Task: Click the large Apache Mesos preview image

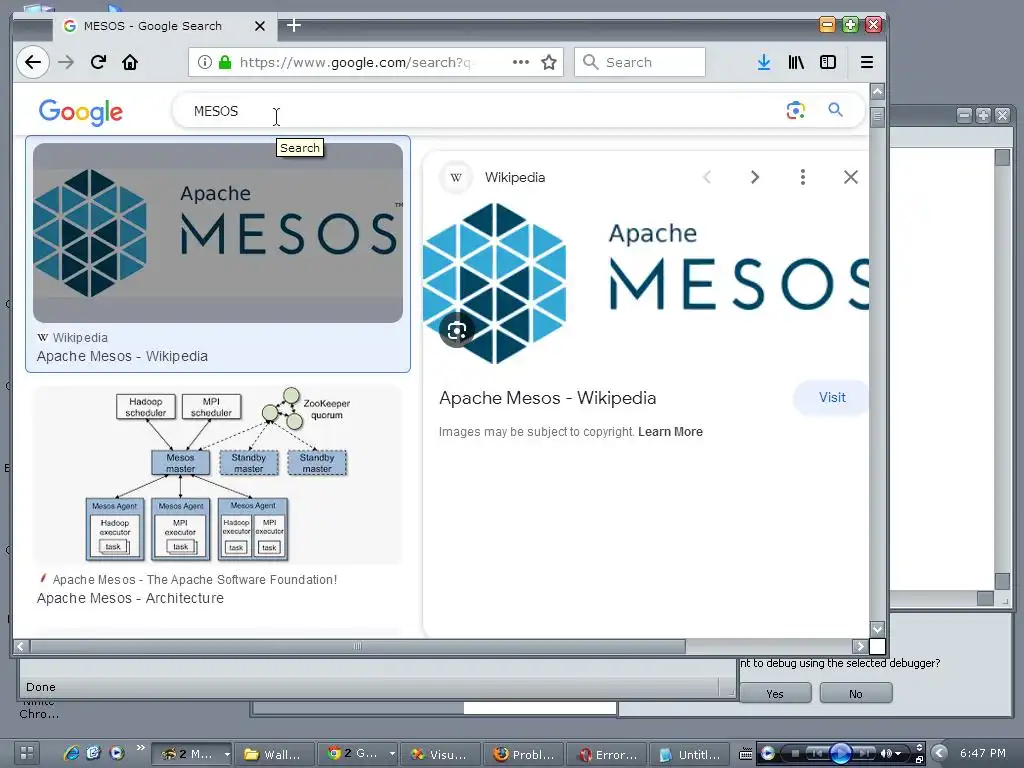Action: coord(645,283)
